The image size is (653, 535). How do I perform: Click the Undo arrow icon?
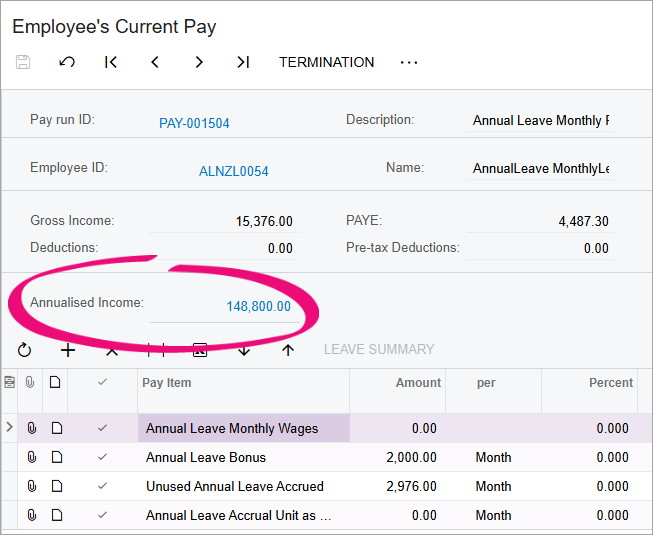(67, 62)
